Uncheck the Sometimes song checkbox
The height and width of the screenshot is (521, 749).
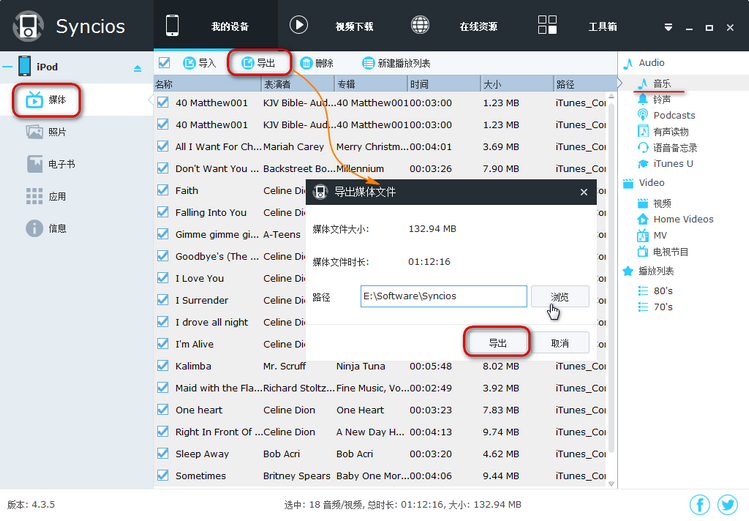(x=163, y=476)
